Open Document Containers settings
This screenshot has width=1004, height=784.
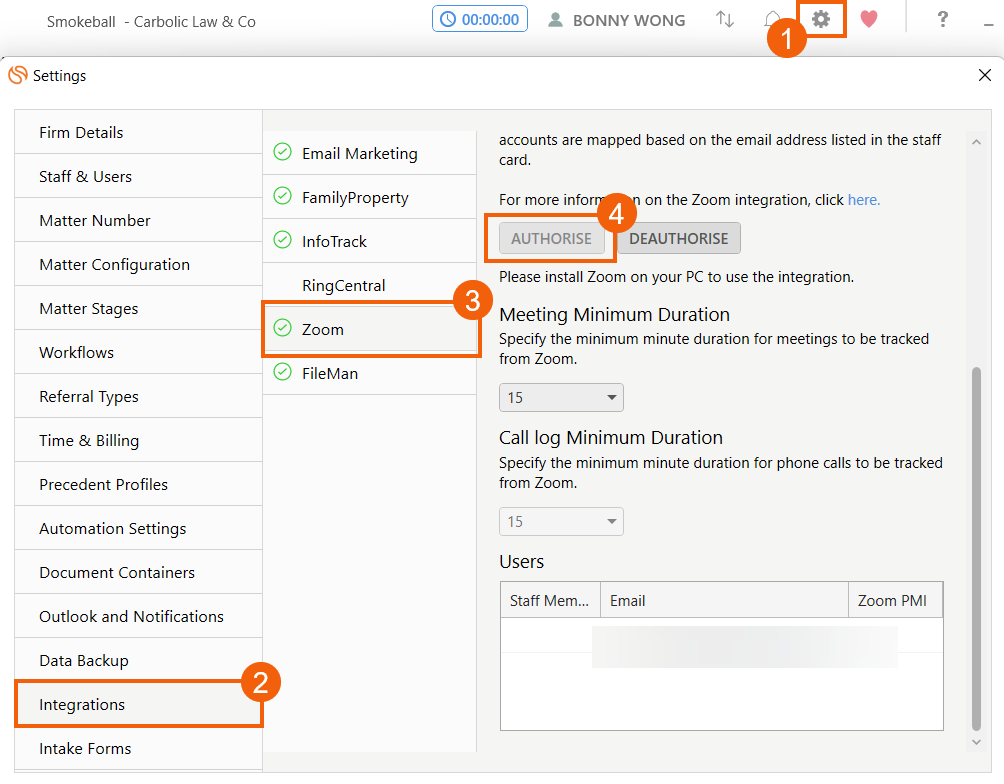pos(138,573)
